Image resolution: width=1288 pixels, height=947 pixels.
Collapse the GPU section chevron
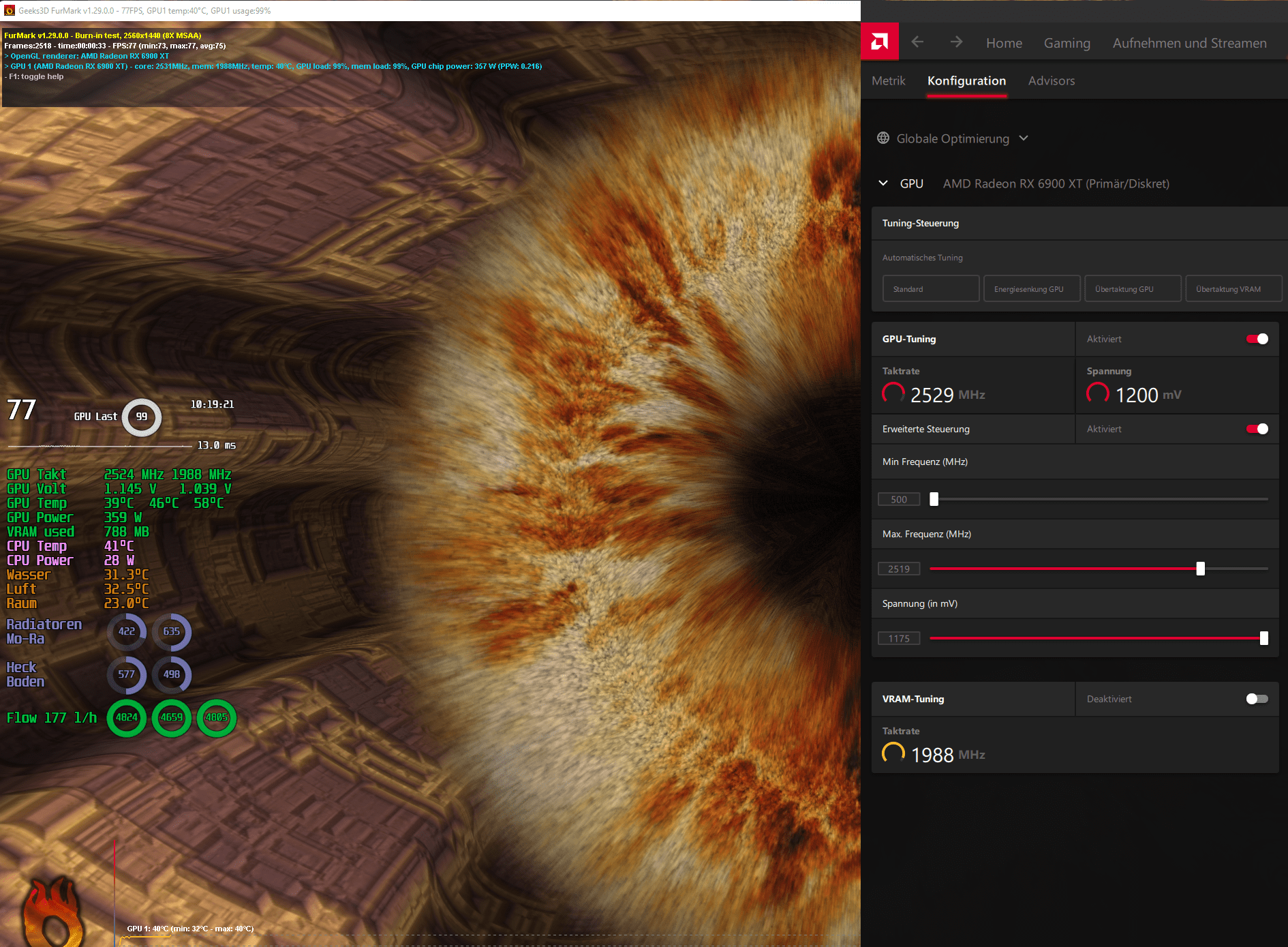pos(883,183)
